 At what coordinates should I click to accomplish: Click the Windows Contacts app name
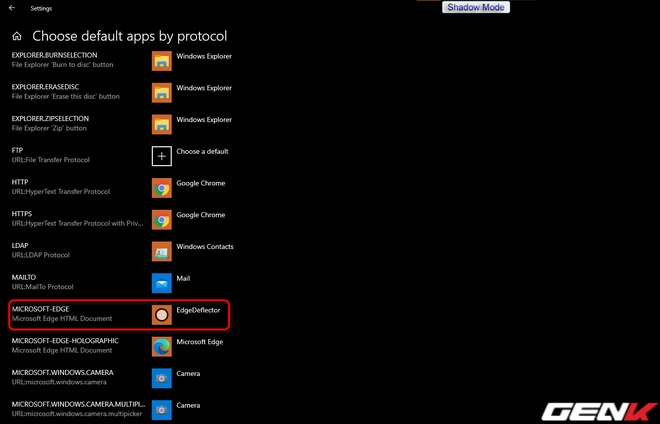point(205,247)
